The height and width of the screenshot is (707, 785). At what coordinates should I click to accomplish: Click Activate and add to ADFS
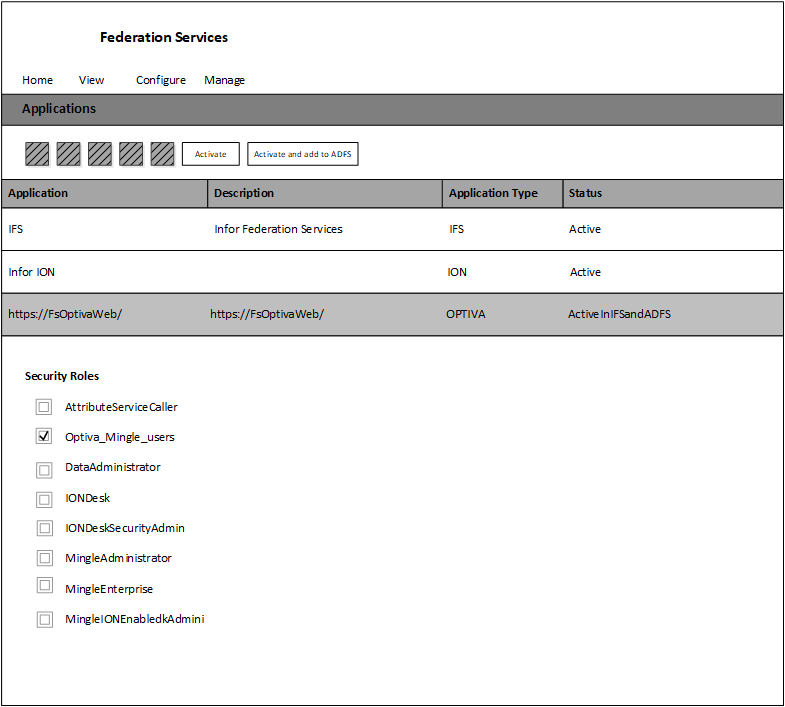(302, 154)
